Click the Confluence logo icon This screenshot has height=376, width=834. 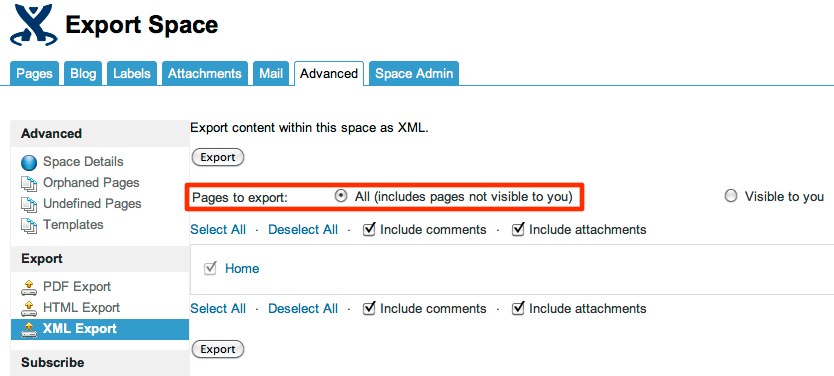[x=33, y=25]
